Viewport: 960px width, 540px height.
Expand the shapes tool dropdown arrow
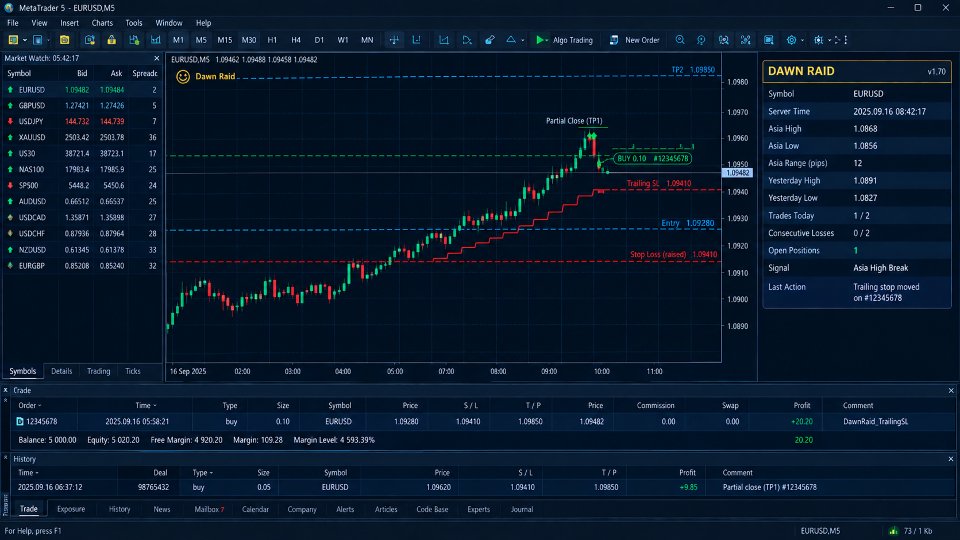(x=522, y=40)
